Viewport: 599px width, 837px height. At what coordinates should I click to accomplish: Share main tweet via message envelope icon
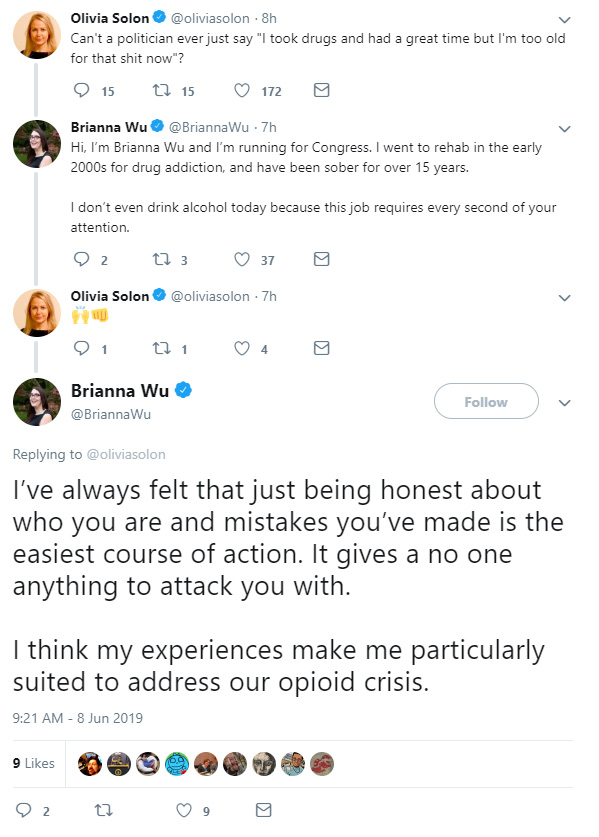(x=264, y=810)
